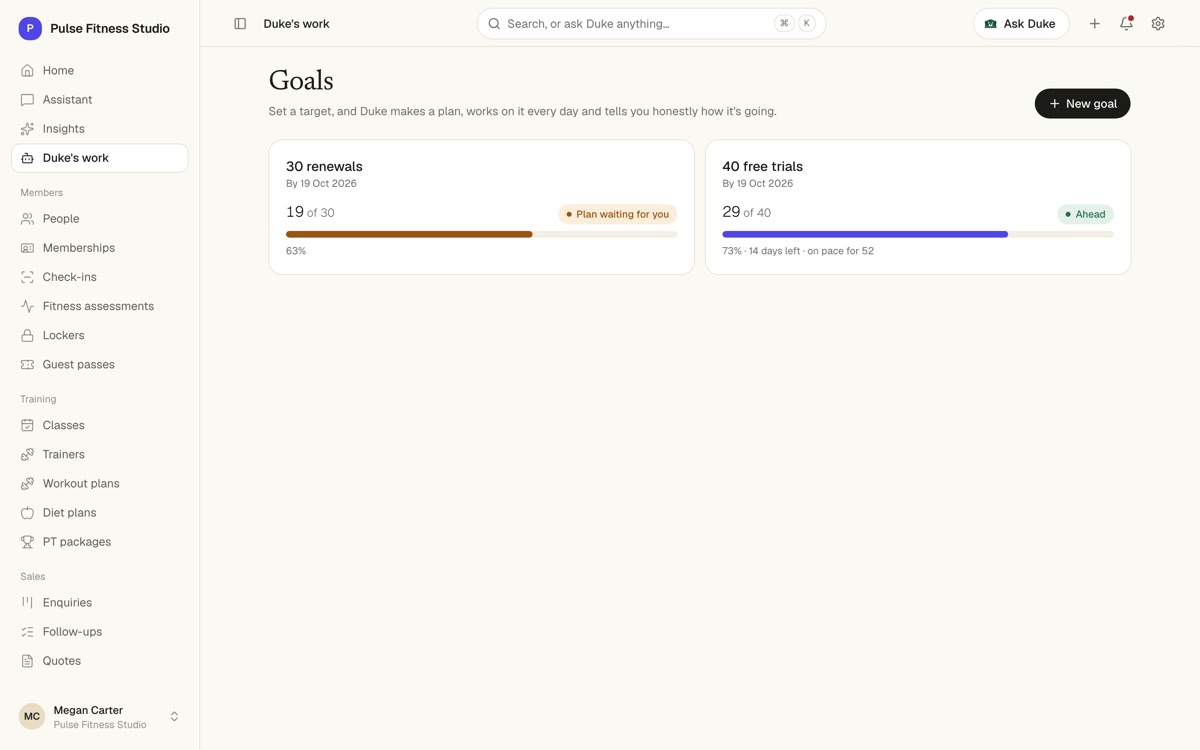
Task: Click the New goal button
Action: (1082, 104)
